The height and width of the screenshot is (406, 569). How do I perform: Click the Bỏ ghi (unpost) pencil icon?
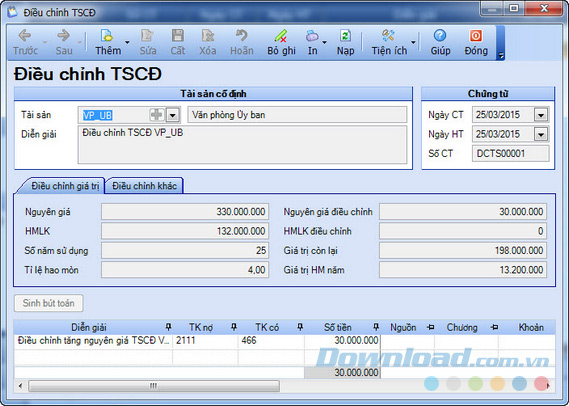(281, 36)
